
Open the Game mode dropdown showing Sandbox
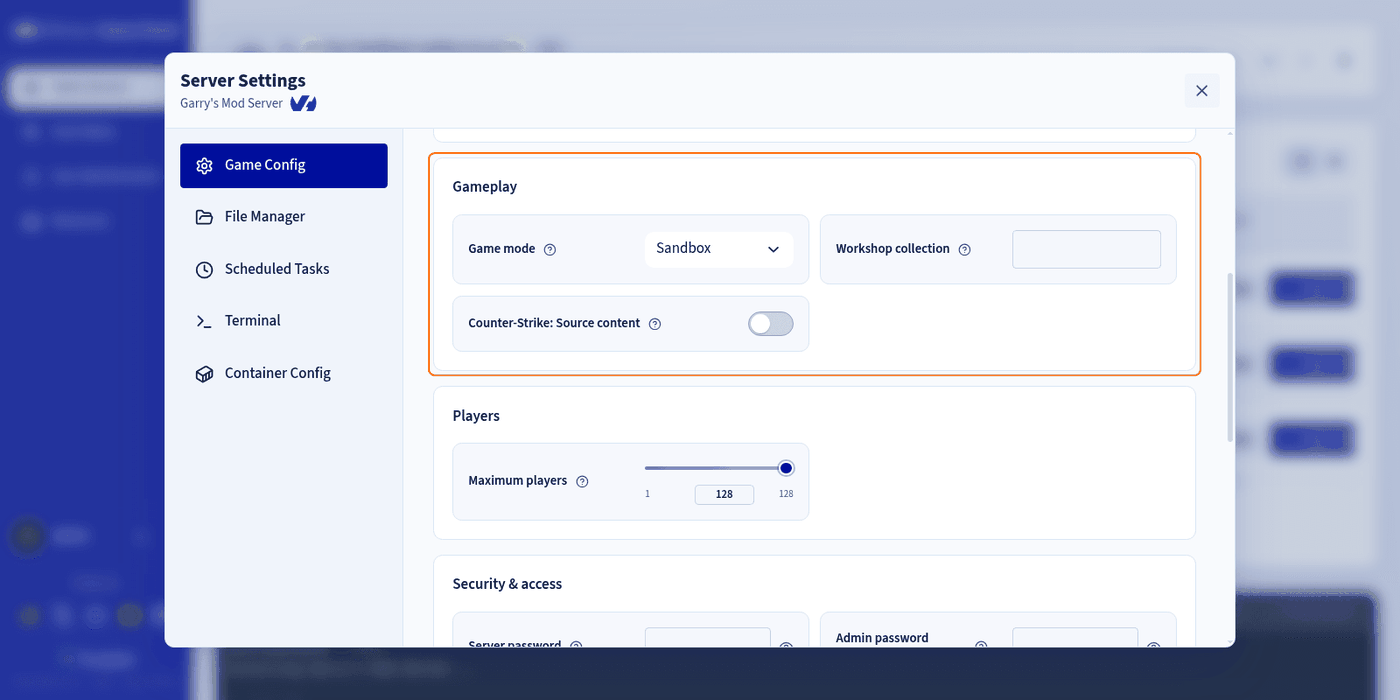pyautogui.click(x=719, y=249)
